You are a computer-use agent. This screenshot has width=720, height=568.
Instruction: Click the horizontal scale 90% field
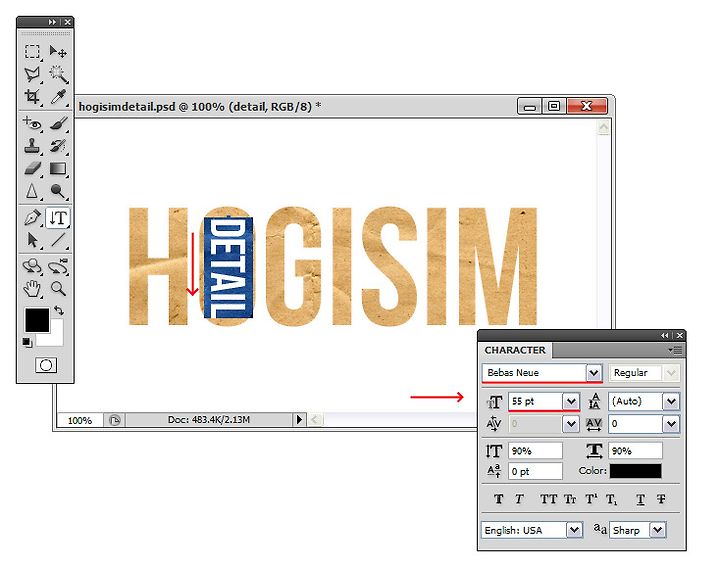pyautogui.click(x=636, y=451)
